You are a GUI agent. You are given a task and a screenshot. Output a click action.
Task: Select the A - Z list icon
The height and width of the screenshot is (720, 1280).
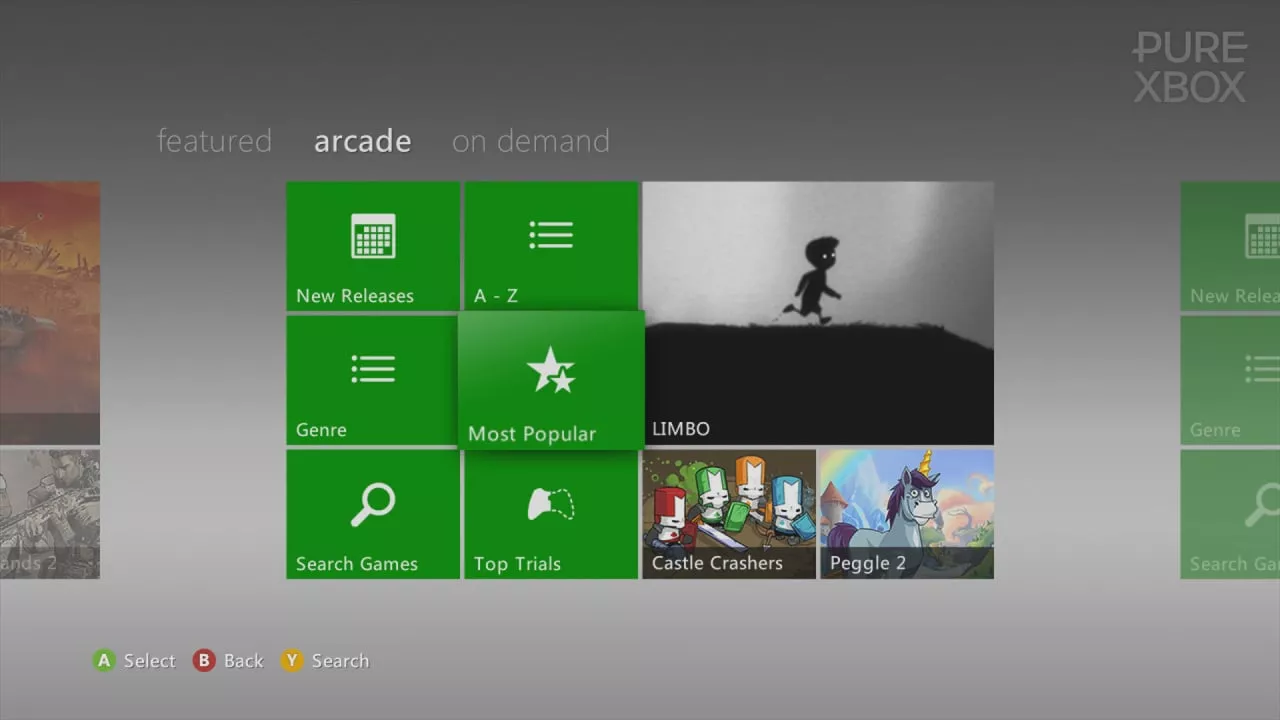click(551, 236)
